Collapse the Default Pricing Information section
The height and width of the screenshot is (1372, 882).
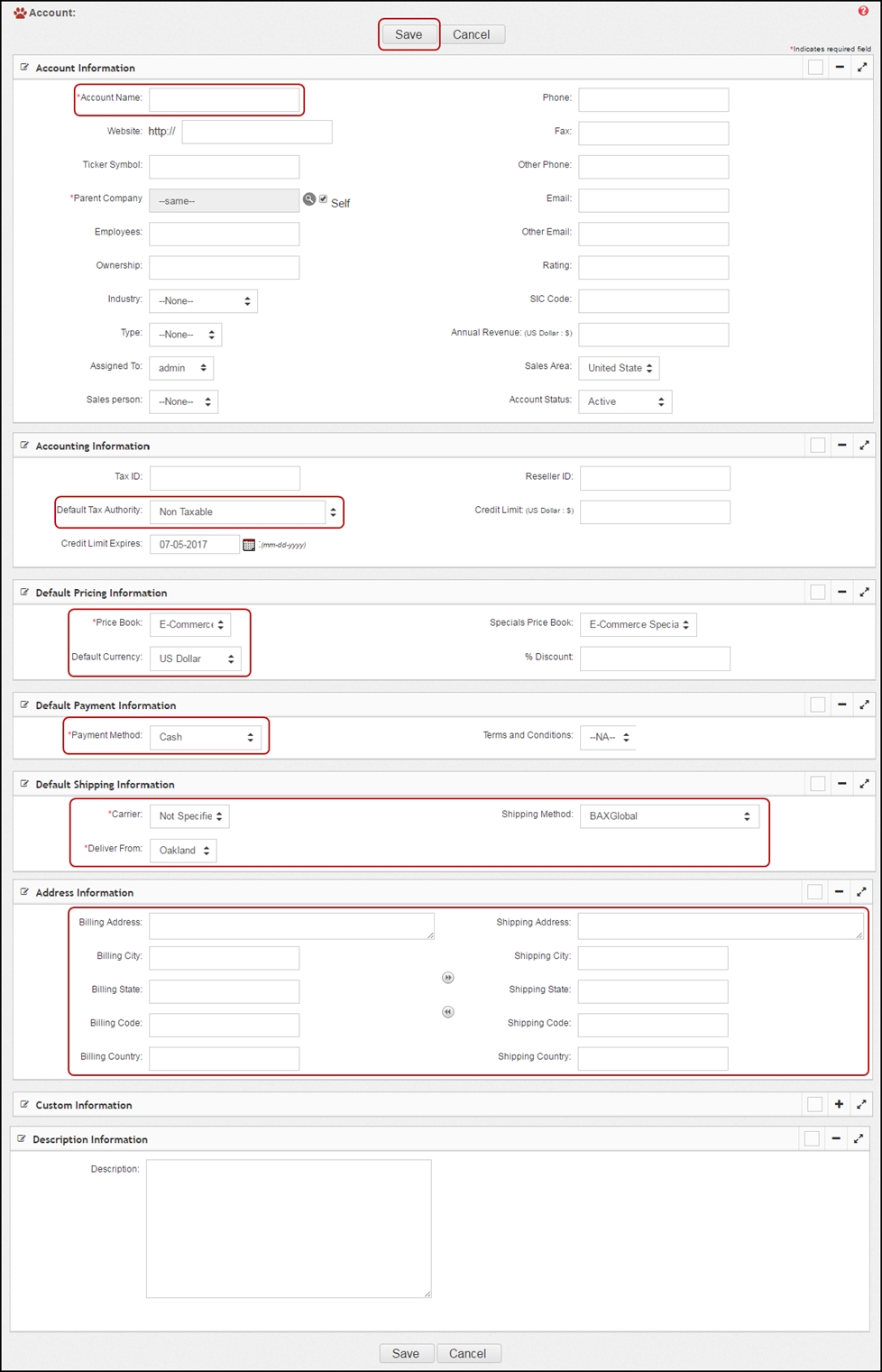(x=841, y=592)
